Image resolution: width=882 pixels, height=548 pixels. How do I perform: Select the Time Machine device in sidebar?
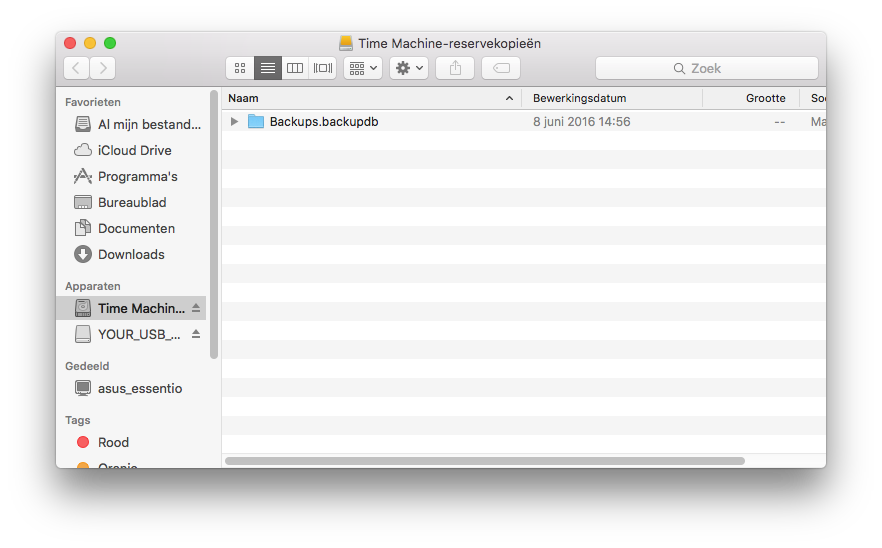click(130, 308)
